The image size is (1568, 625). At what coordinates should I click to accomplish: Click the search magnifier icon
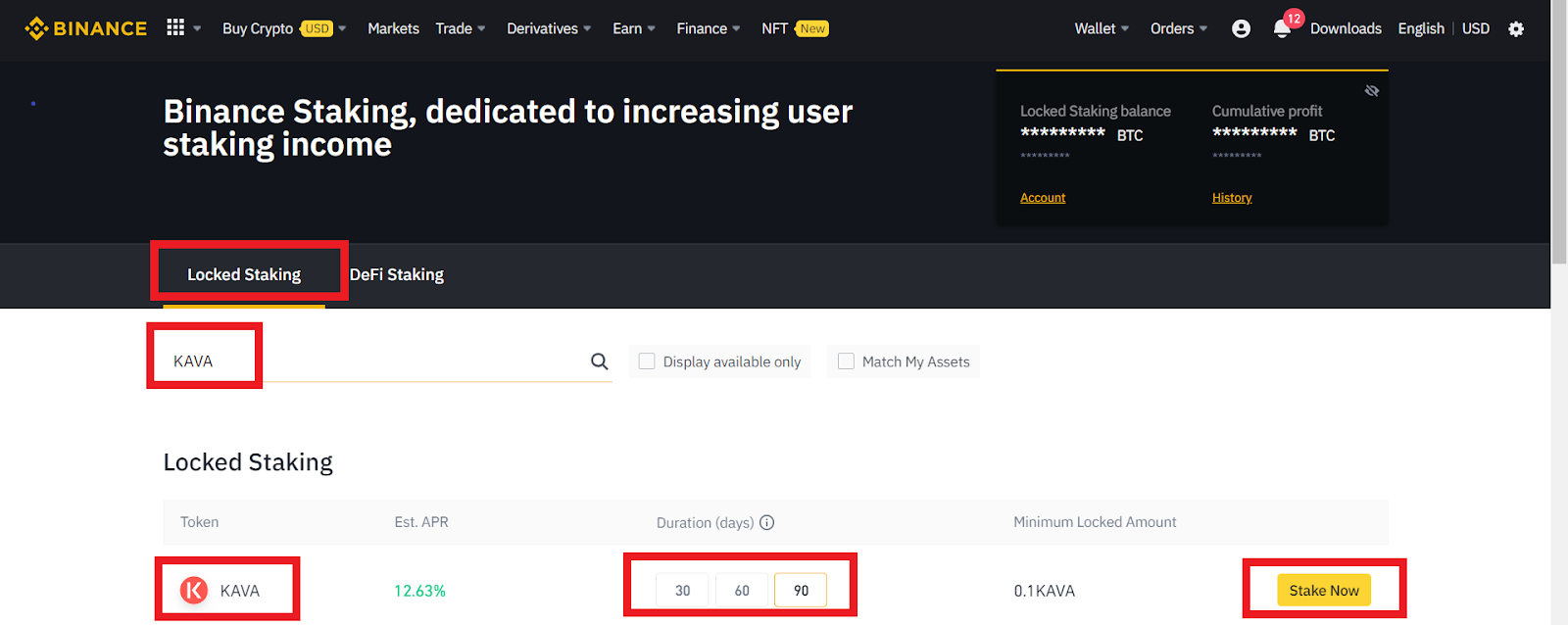point(600,361)
